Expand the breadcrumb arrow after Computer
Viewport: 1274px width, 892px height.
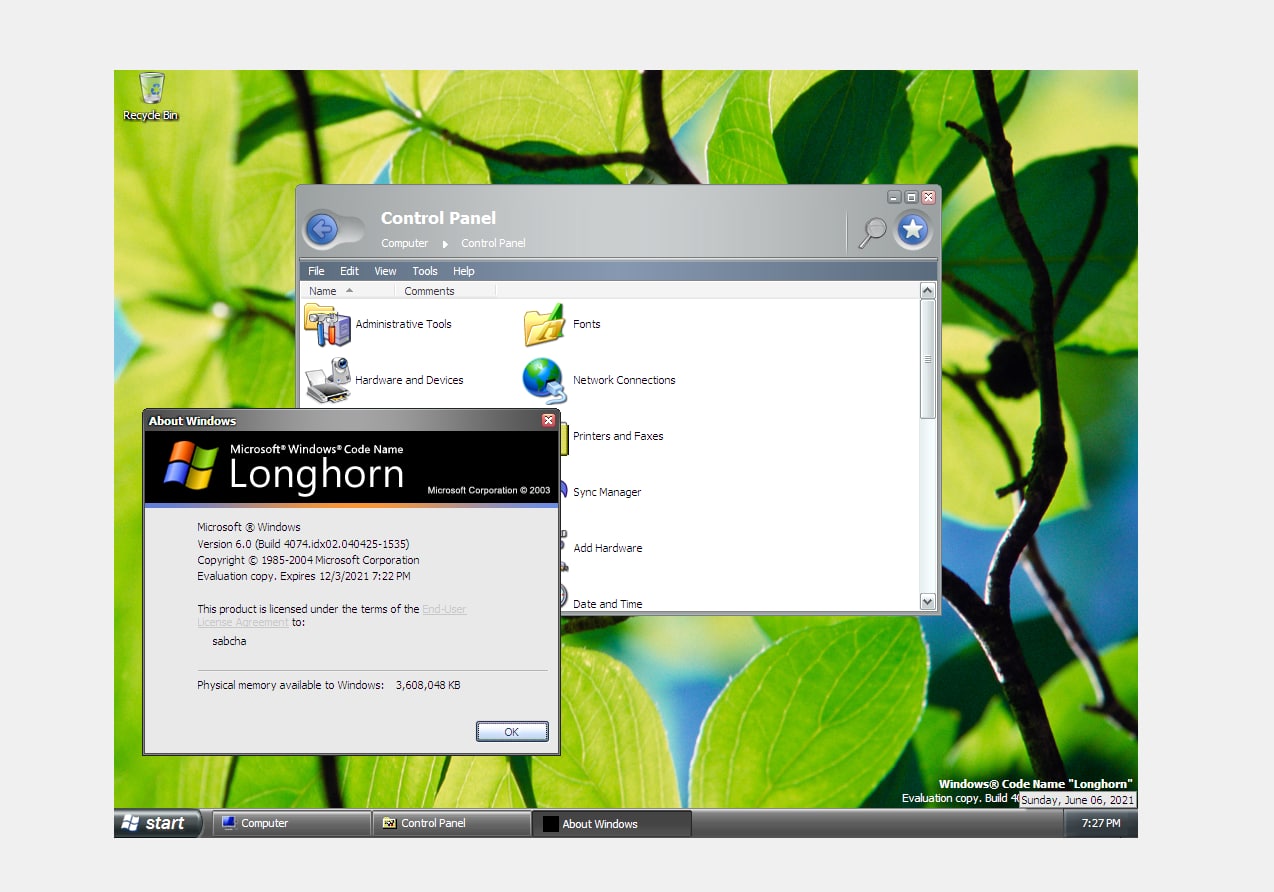445,244
